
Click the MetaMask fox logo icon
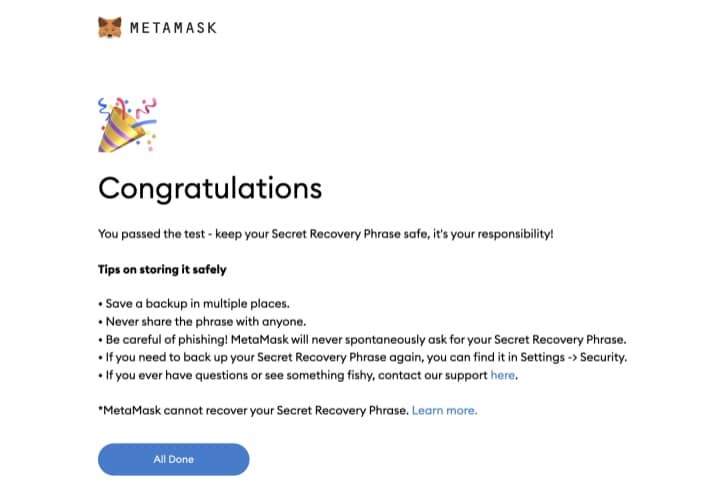[110, 27]
